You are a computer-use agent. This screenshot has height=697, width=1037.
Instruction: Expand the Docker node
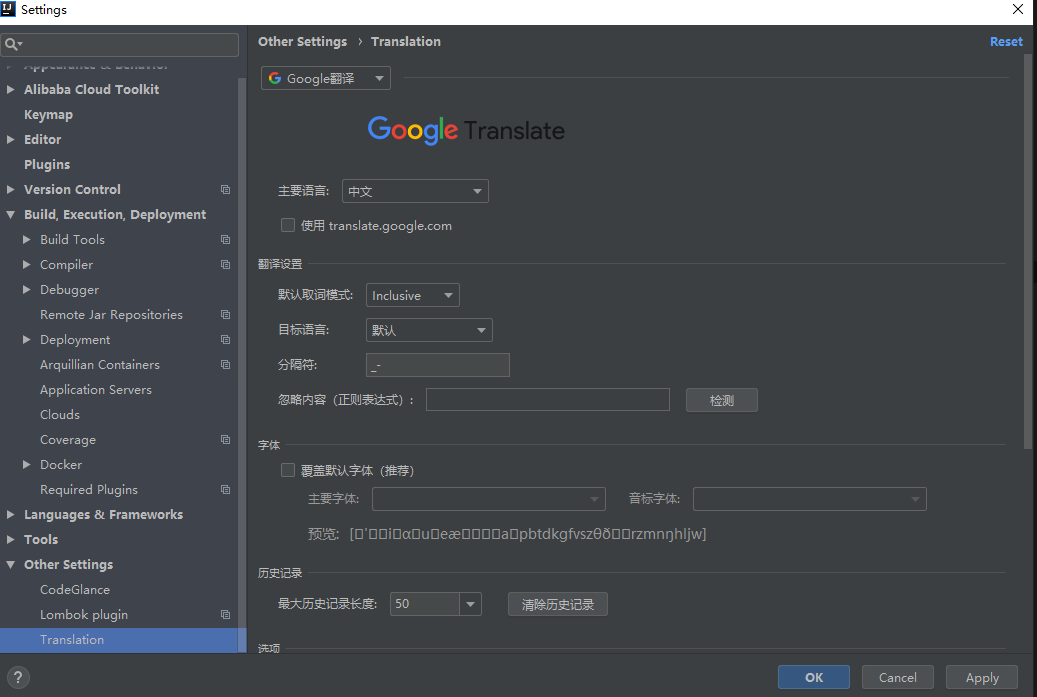[x=26, y=465]
